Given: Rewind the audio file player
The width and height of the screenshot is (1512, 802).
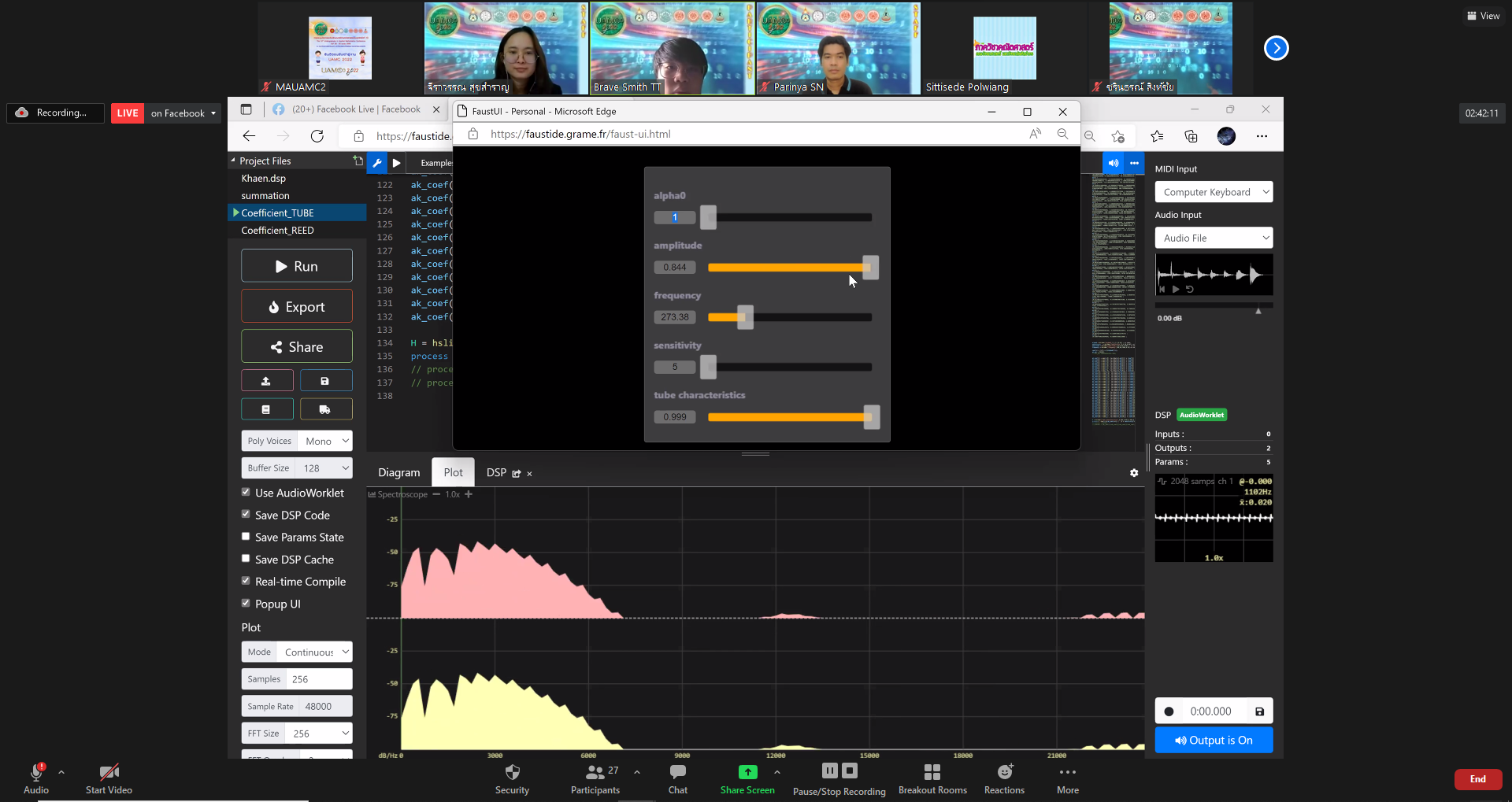Looking at the screenshot, I should tap(1162, 289).
